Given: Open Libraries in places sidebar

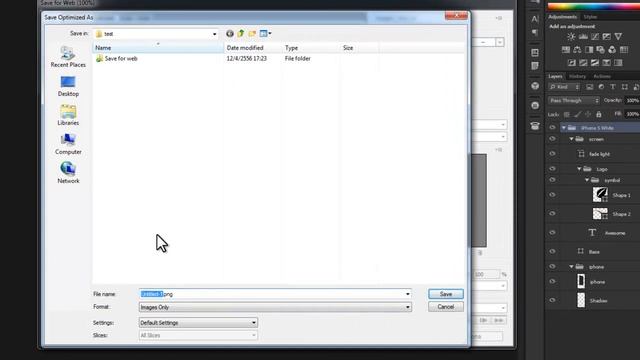Looking at the screenshot, I should pos(68,115).
